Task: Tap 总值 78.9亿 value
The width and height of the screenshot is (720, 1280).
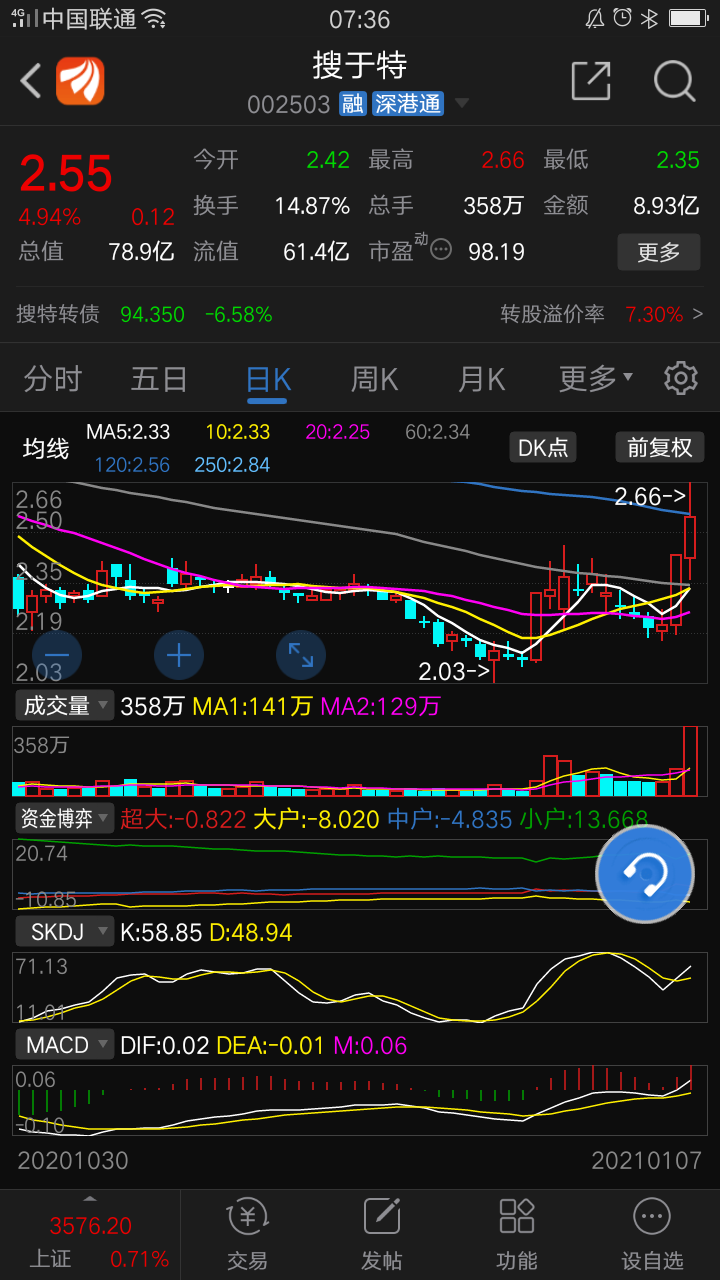Action: click(x=141, y=251)
